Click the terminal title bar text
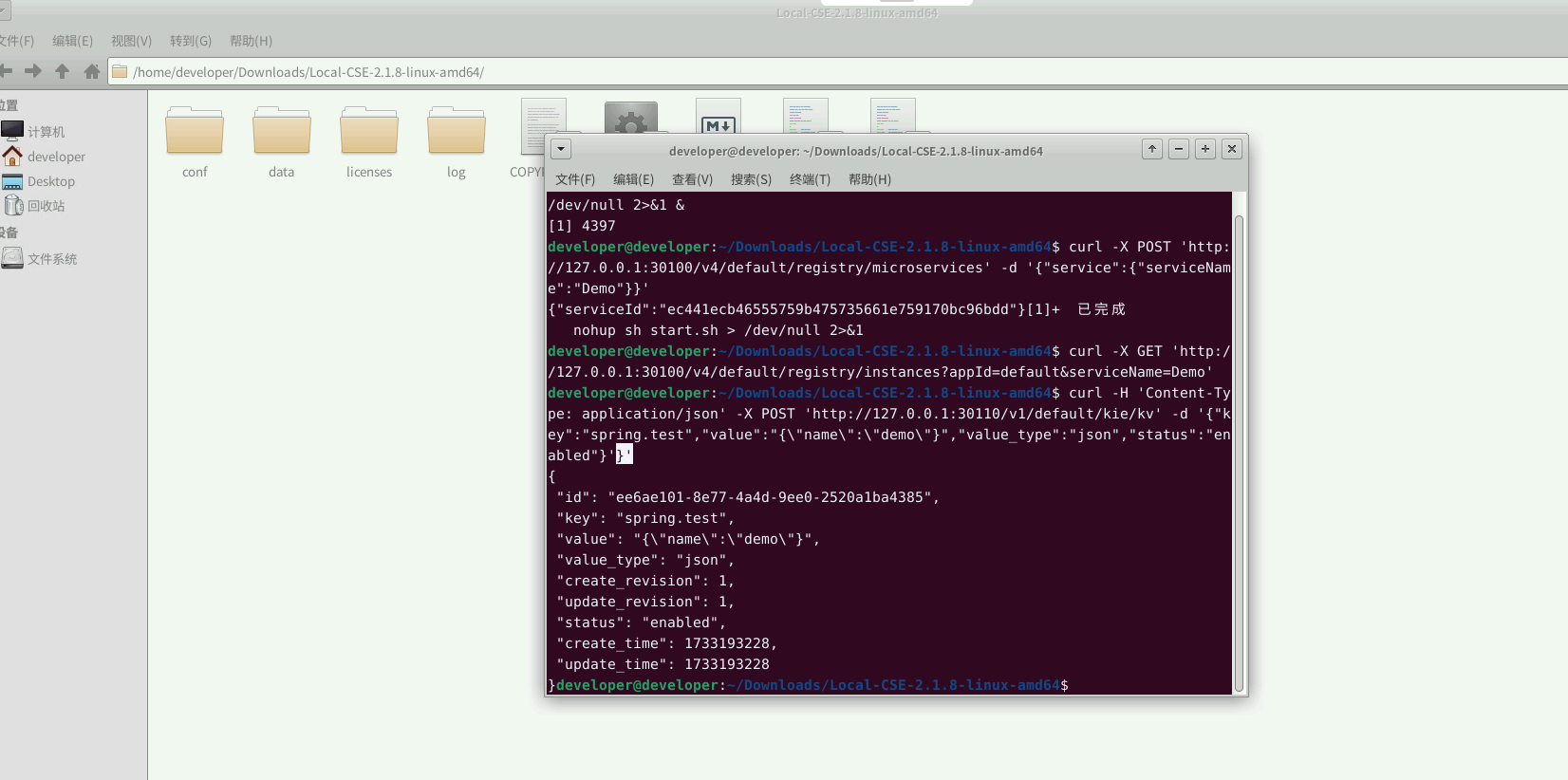 (856, 151)
